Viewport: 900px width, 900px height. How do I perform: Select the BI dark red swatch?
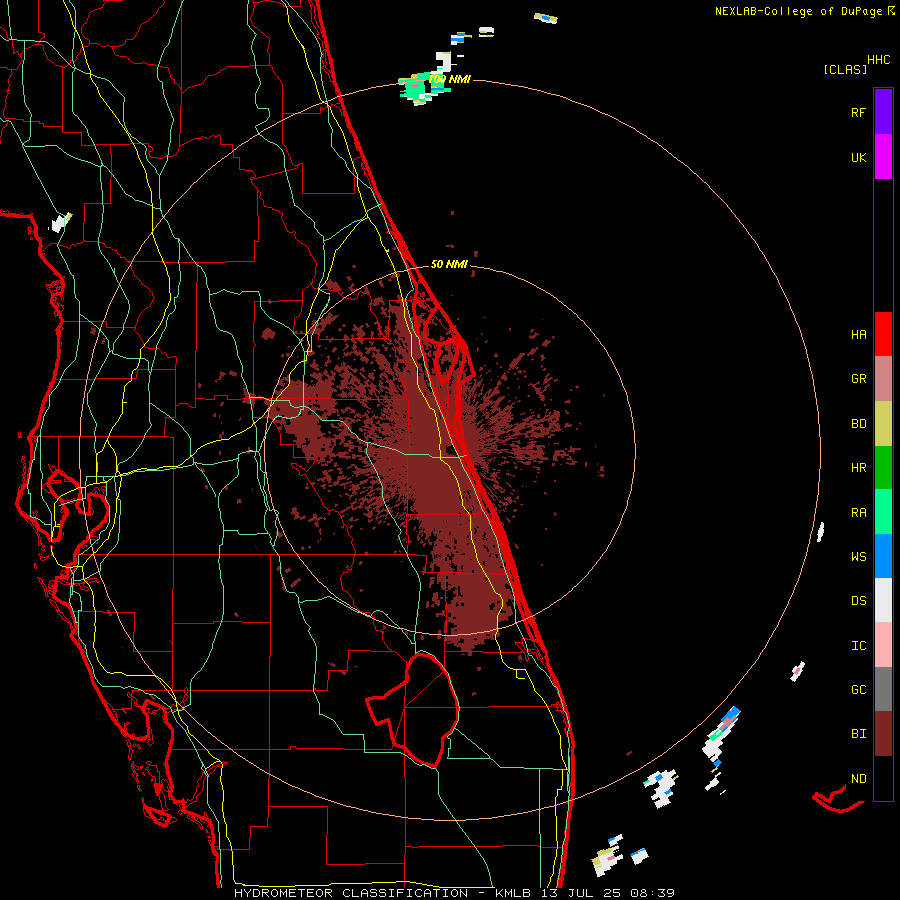tap(883, 734)
